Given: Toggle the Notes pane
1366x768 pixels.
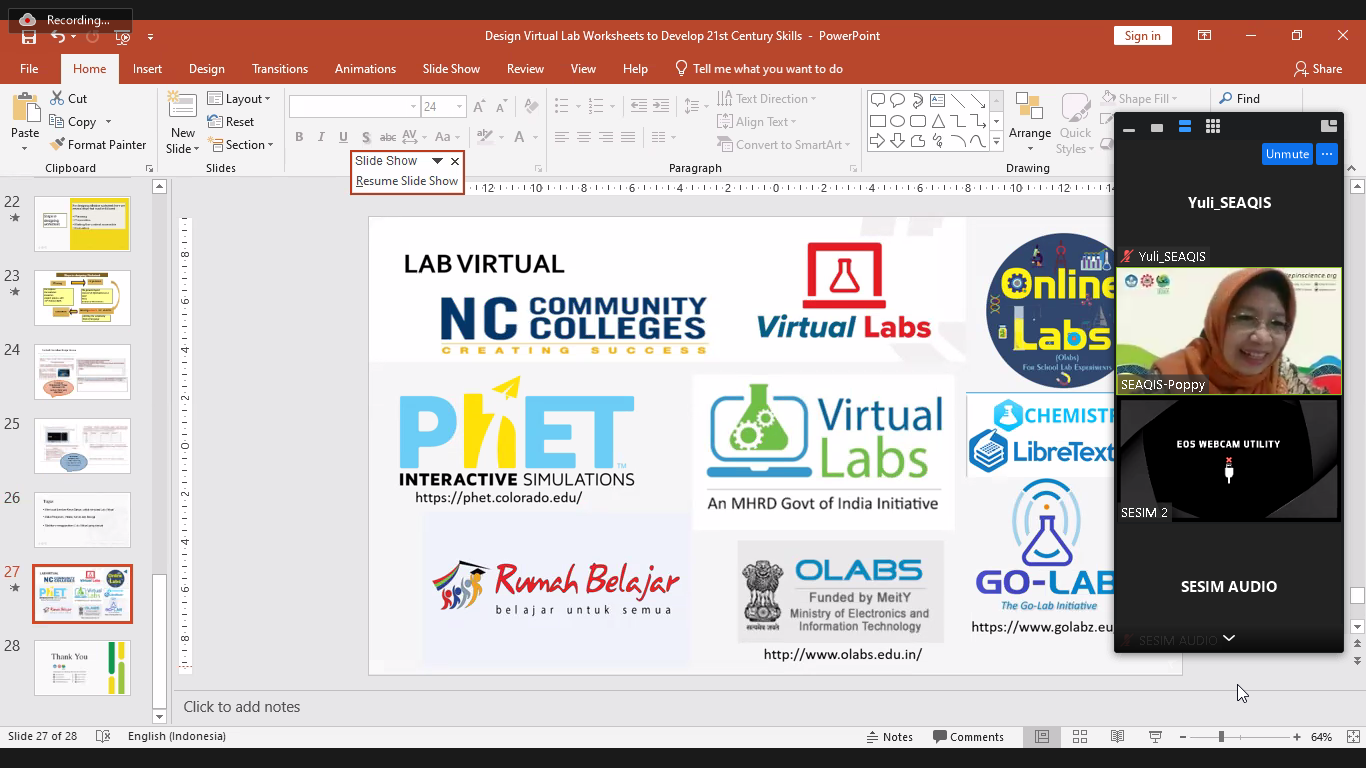Looking at the screenshot, I should 889,737.
